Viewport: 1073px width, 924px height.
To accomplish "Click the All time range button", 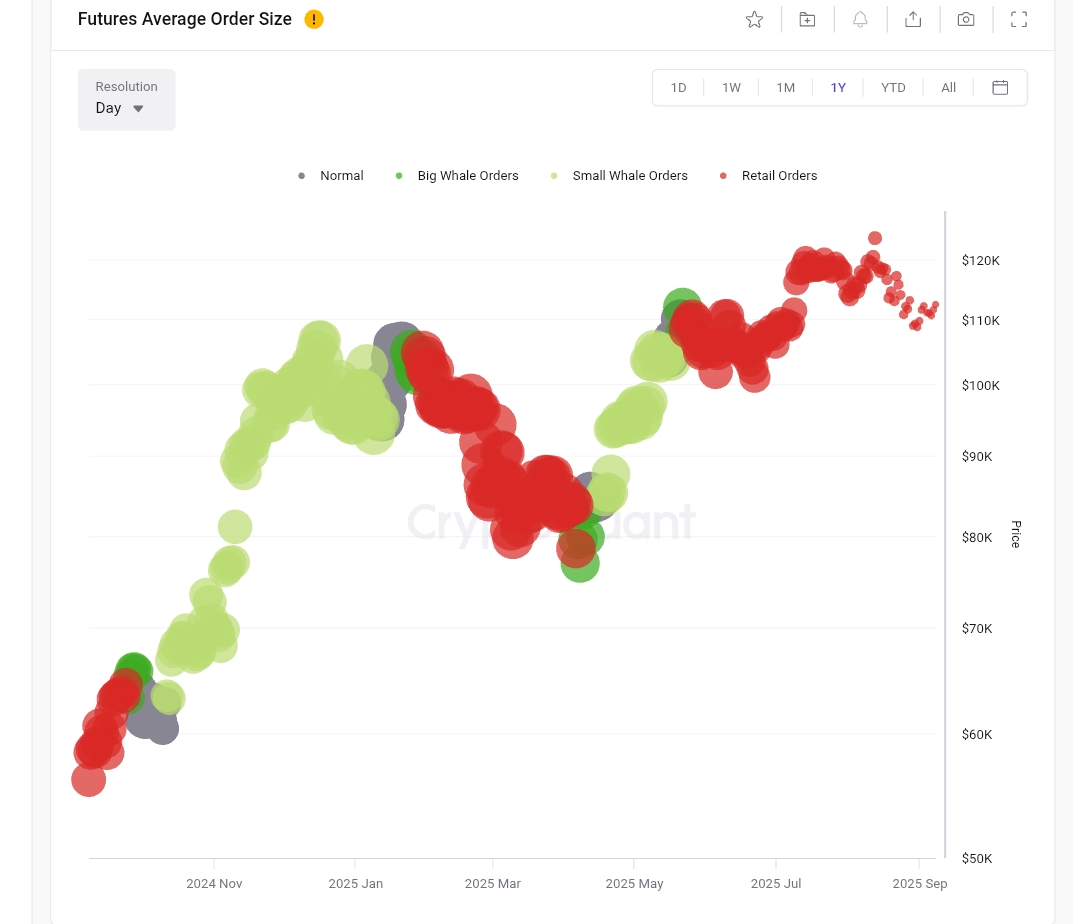I will pyautogui.click(x=948, y=87).
